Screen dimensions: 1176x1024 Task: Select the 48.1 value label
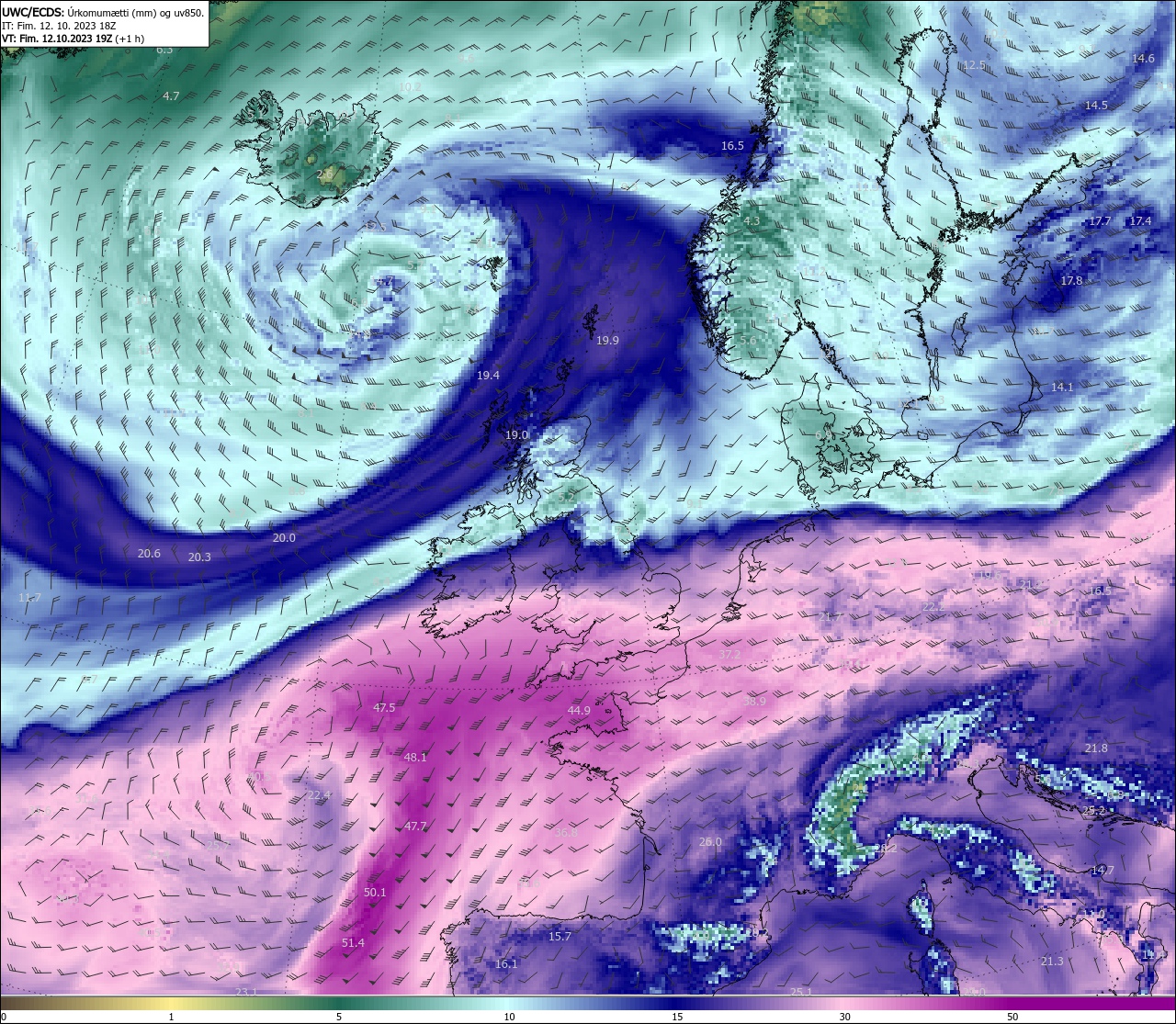415,758
